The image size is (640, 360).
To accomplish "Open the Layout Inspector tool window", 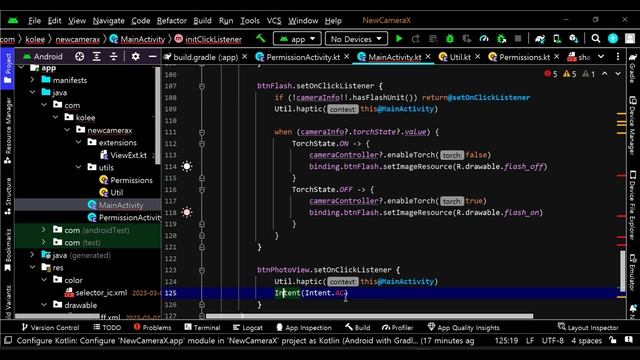I will click(588, 327).
